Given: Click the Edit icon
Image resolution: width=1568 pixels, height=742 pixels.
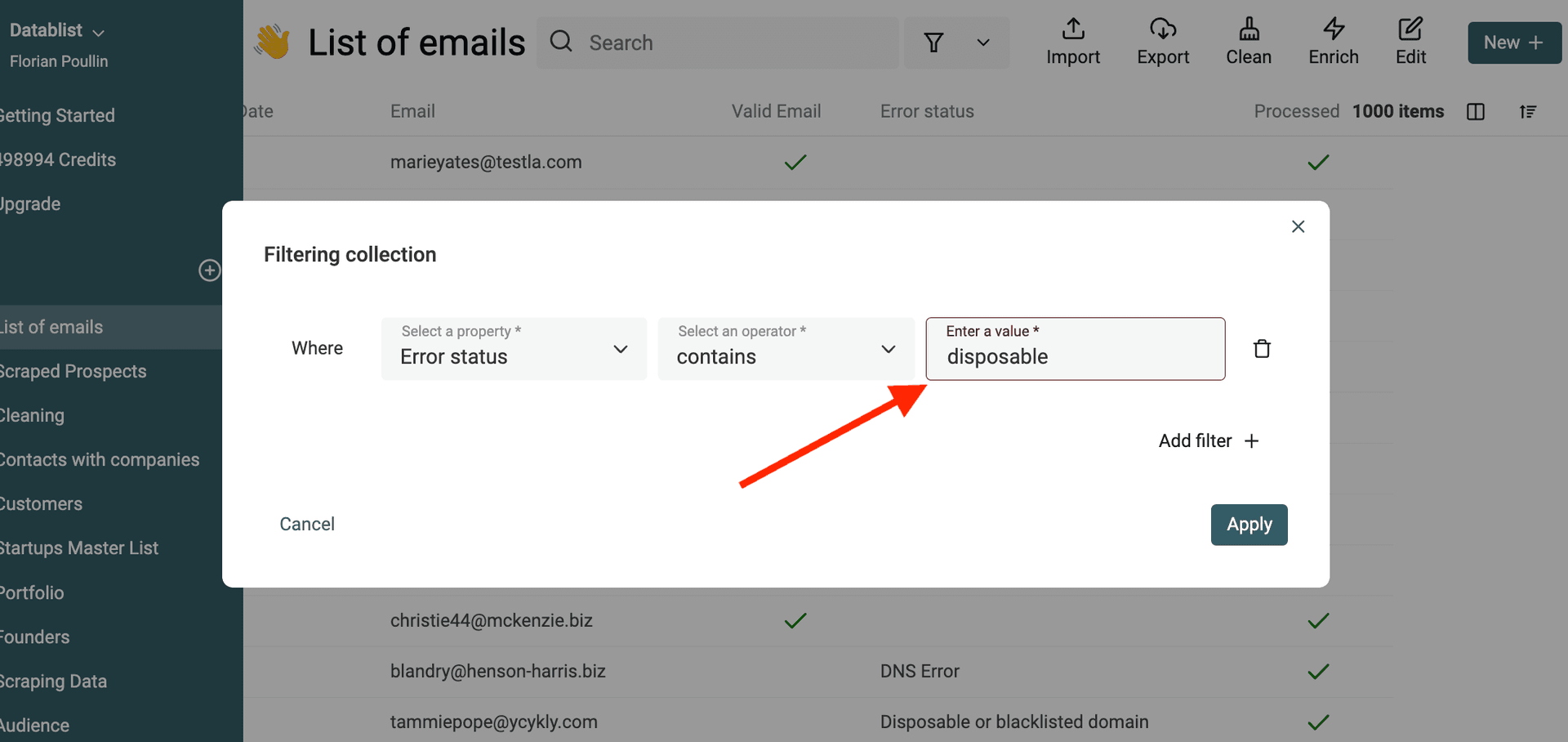Looking at the screenshot, I should (1411, 41).
